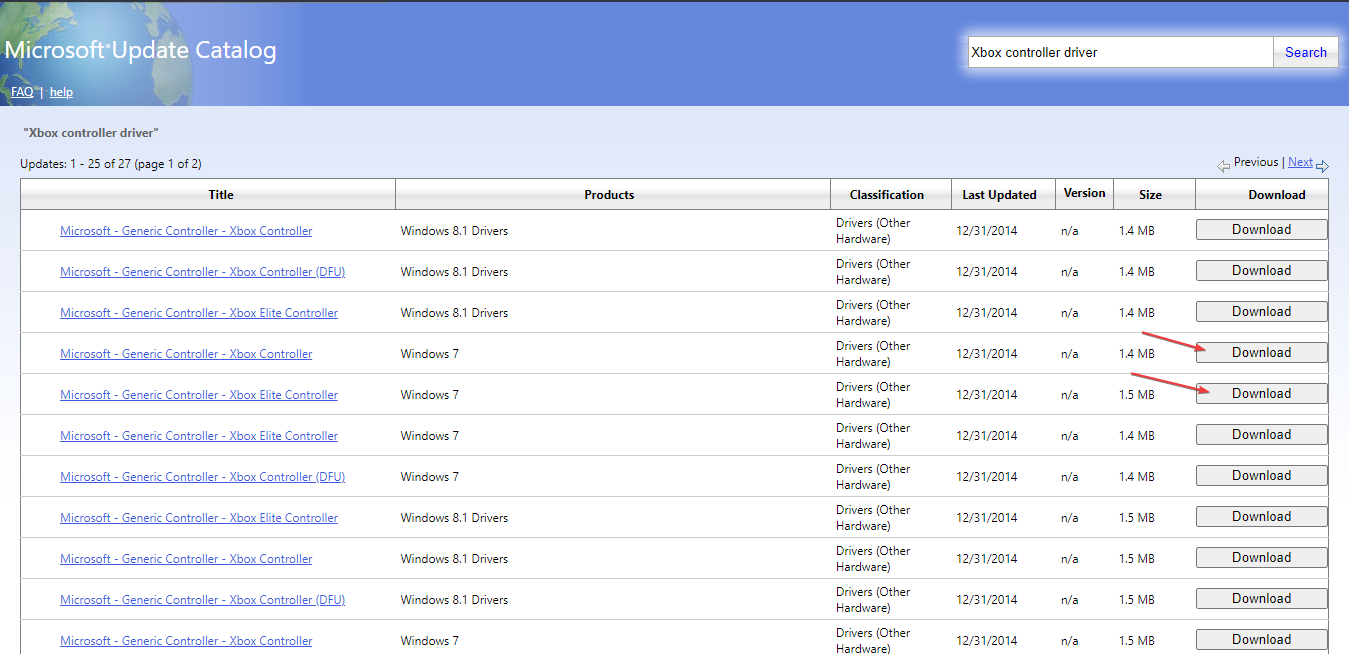The image size is (1349, 654).
Task: Download Windows 8.1 Xbox Controller (DFU) 1.5 MB driver
Action: point(1261,599)
